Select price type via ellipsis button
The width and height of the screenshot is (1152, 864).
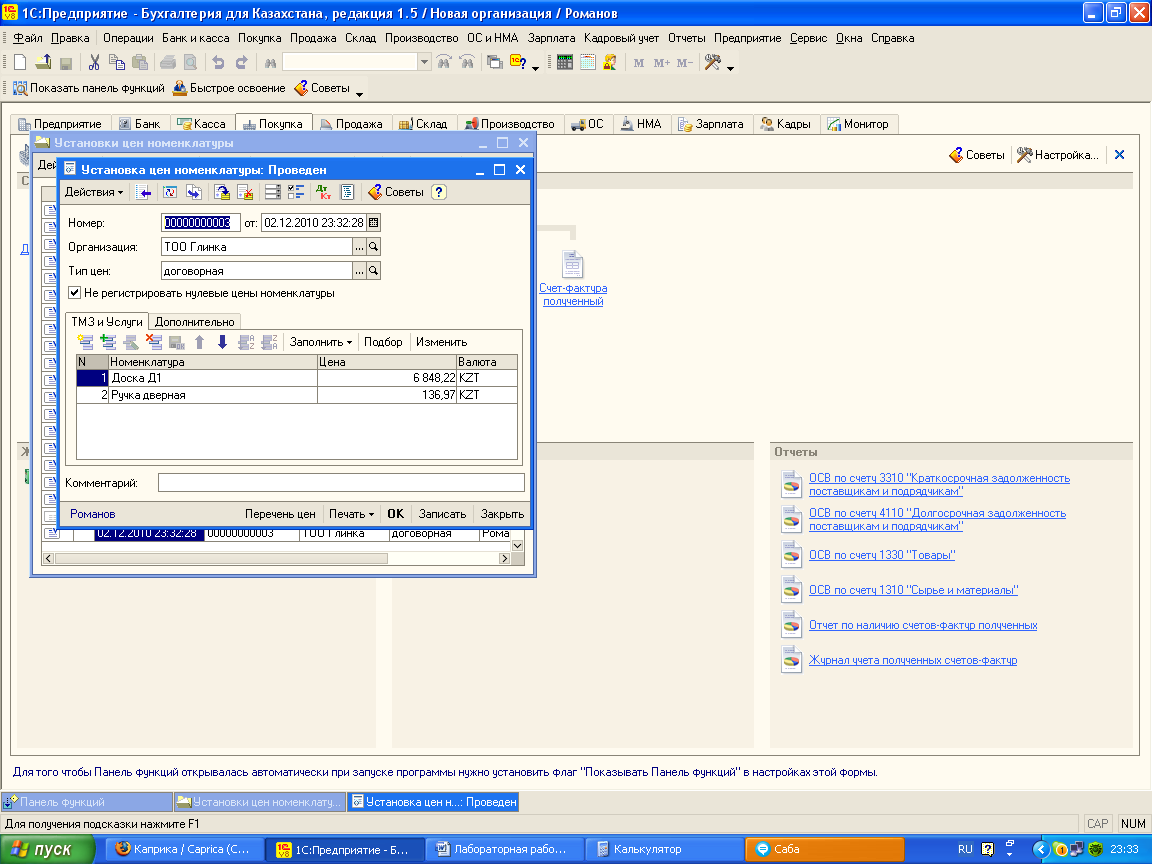[359, 271]
